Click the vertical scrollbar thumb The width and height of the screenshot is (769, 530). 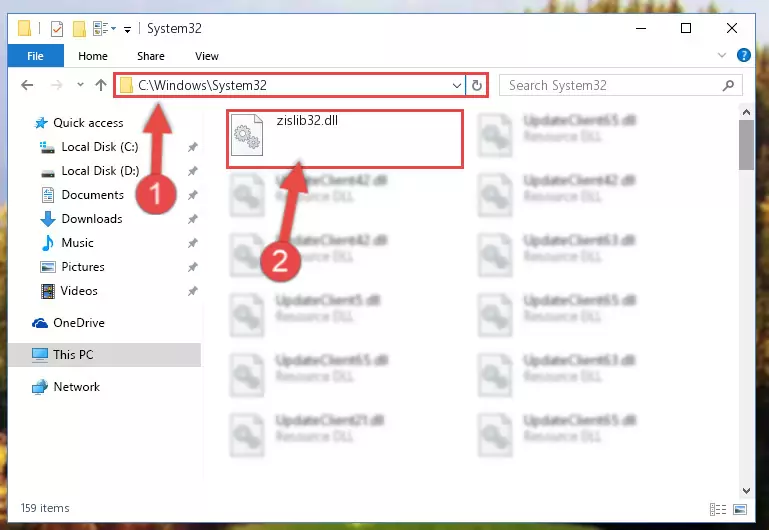pyautogui.click(x=746, y=145)
